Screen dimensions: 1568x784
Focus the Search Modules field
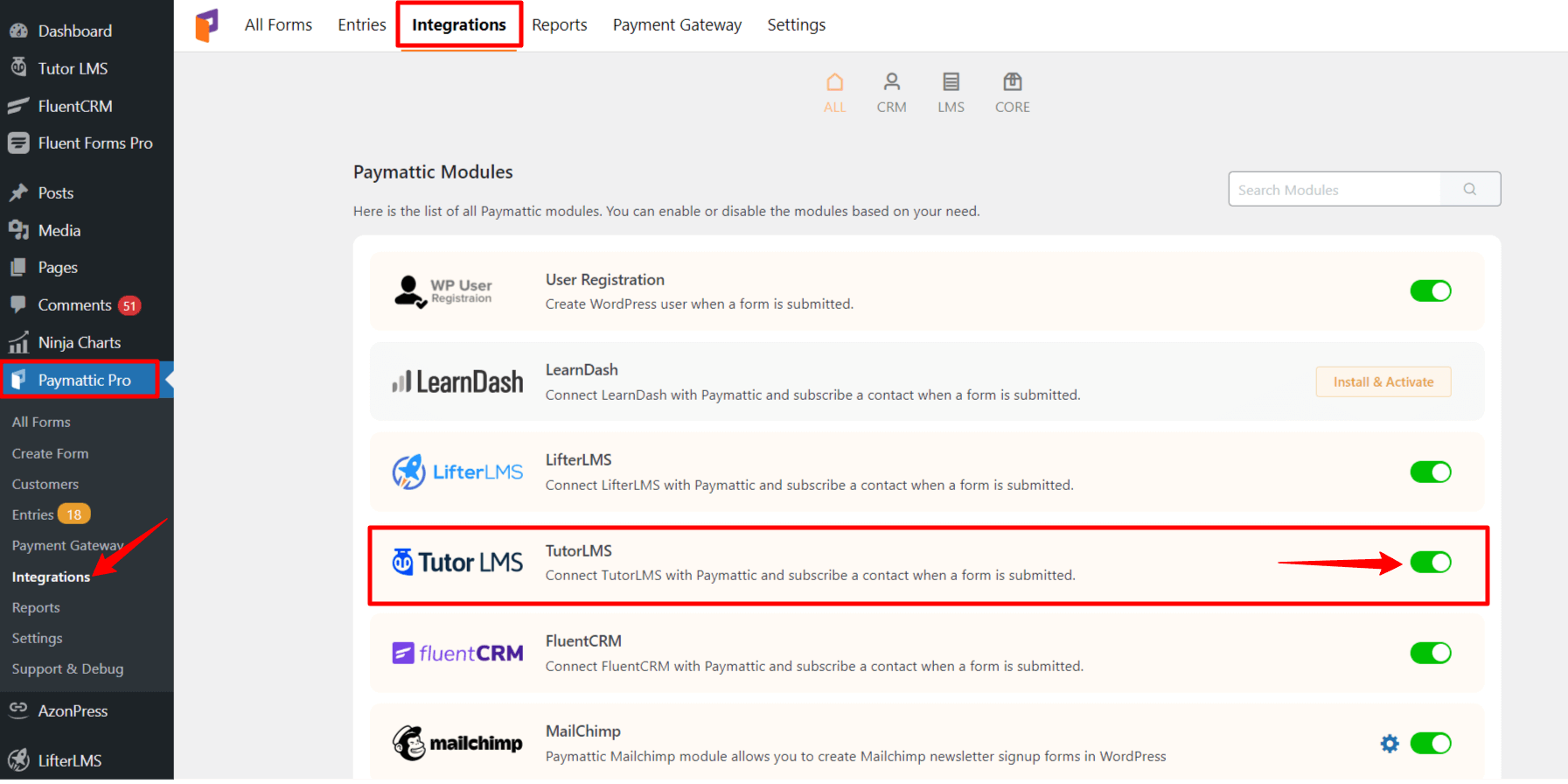coord(1335,189)
